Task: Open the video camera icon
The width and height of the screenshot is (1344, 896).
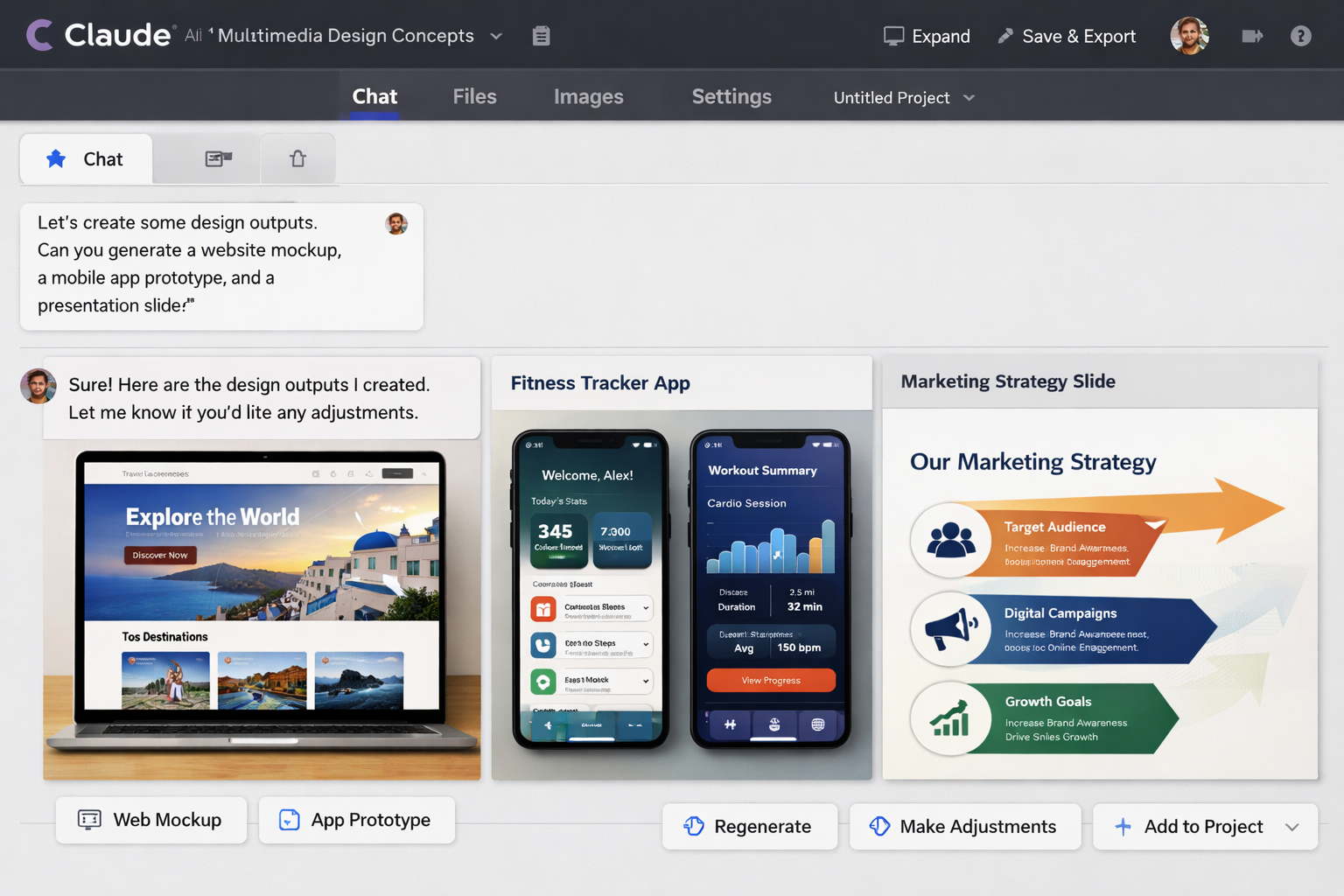Action: tap(1252, 36)
